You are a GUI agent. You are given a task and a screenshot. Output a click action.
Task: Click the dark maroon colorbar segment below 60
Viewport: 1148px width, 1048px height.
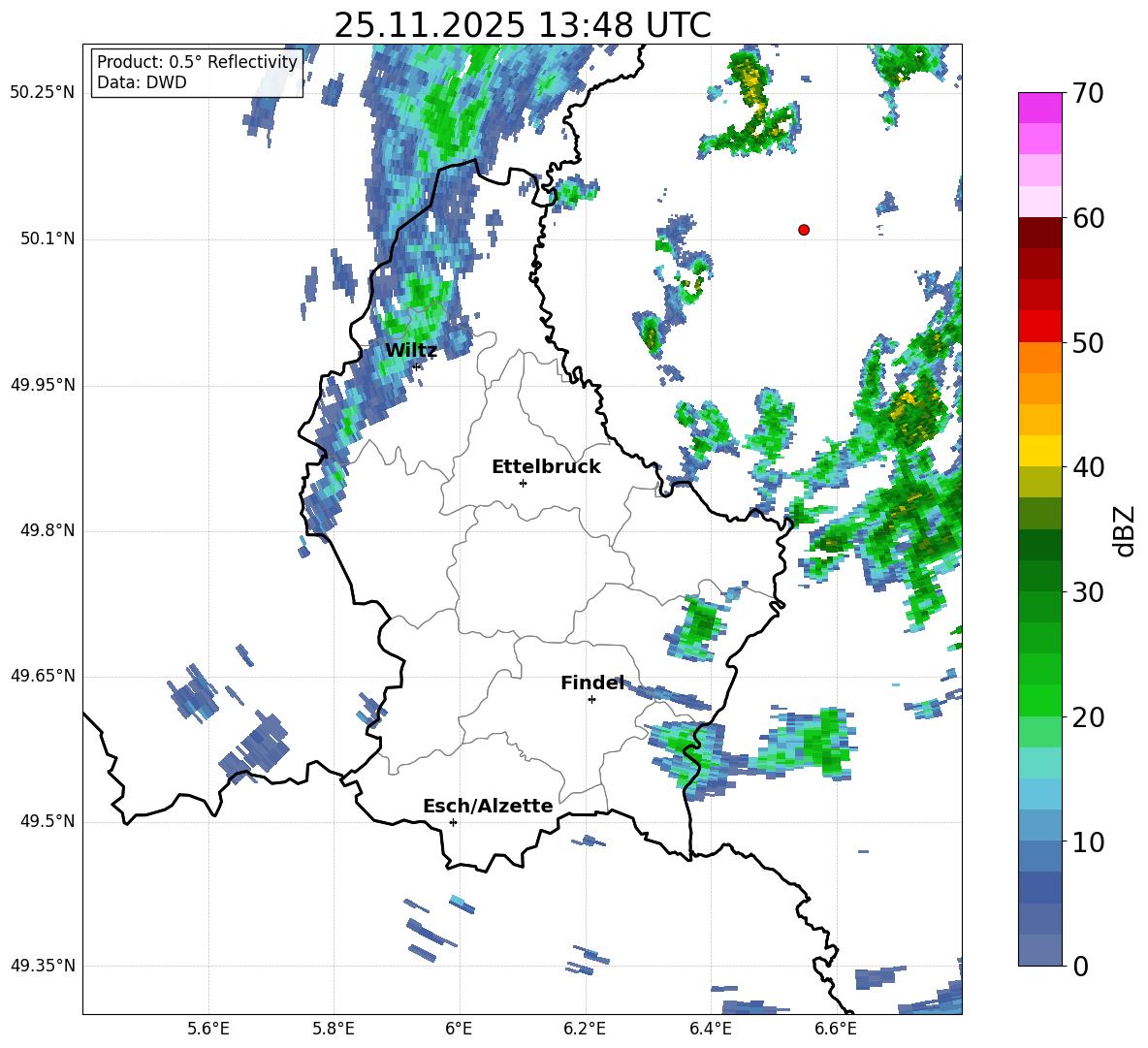click(x=1039, y=234)
